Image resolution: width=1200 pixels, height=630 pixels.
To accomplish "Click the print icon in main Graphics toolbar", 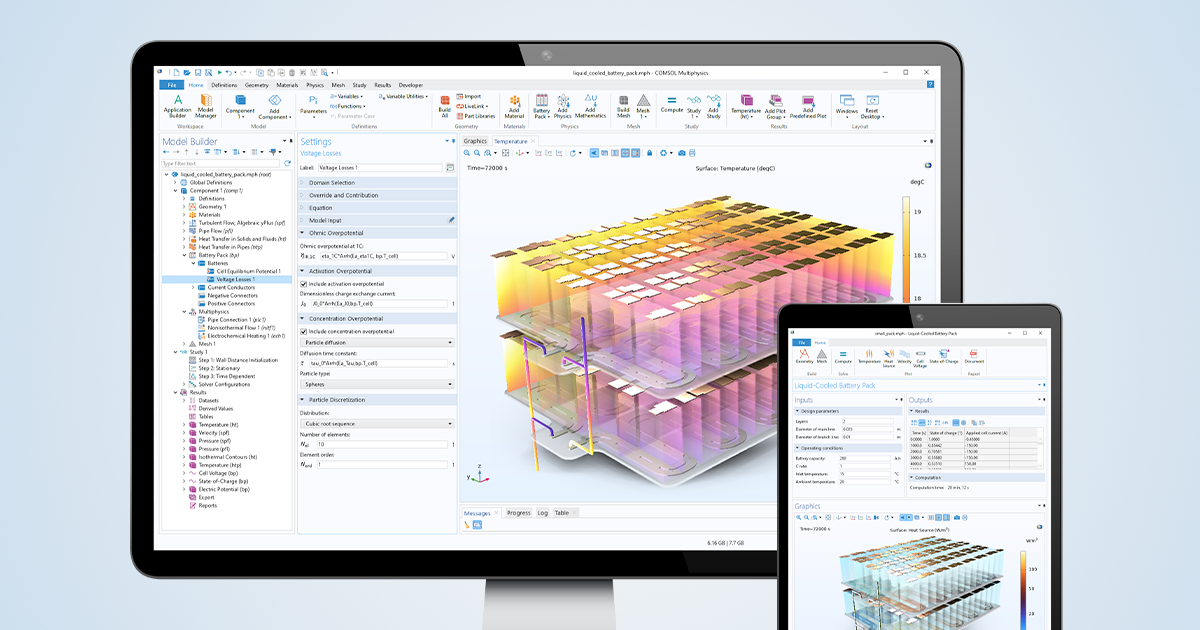I will coord(692,153).
